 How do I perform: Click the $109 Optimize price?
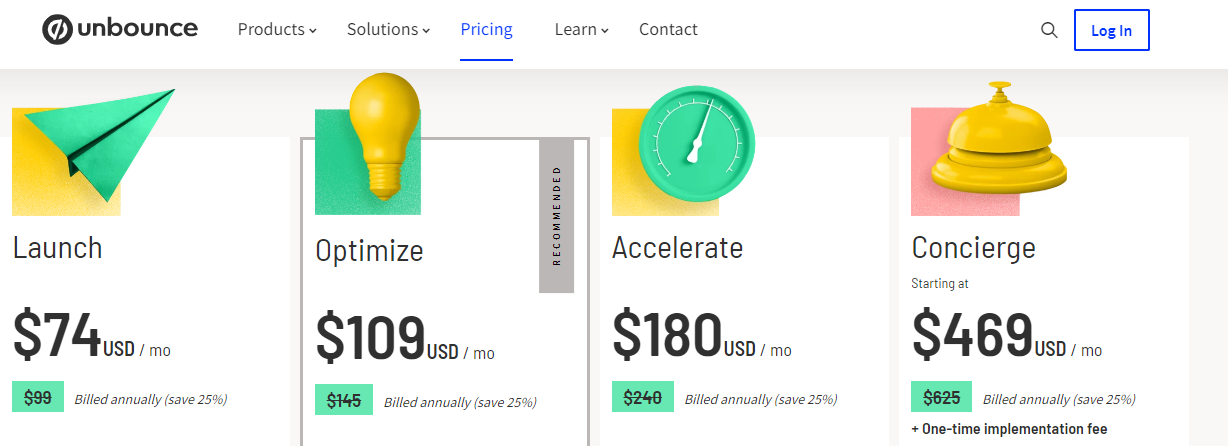[370, 337]
